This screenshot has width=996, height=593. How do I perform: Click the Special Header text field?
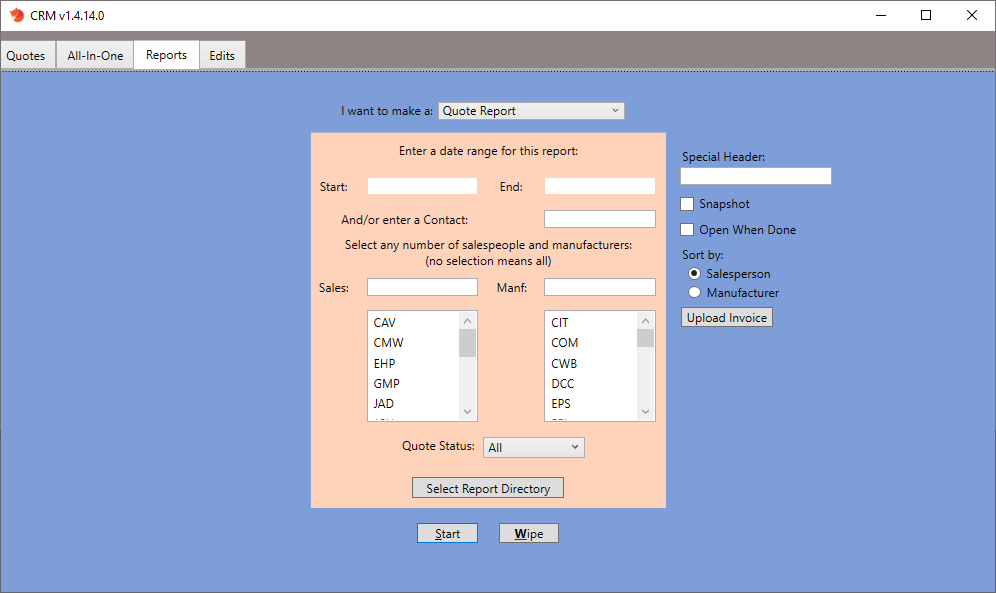[756, 176]
